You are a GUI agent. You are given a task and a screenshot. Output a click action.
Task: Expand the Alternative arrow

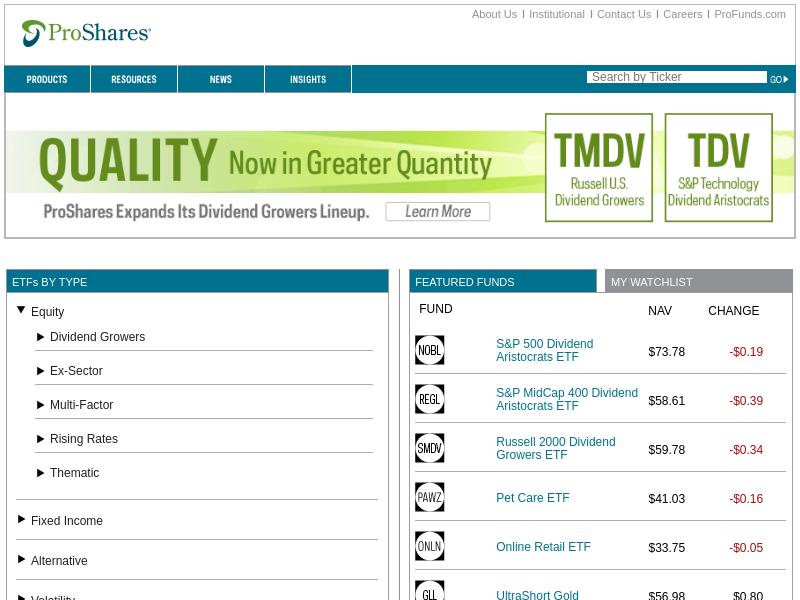point(21,559)
